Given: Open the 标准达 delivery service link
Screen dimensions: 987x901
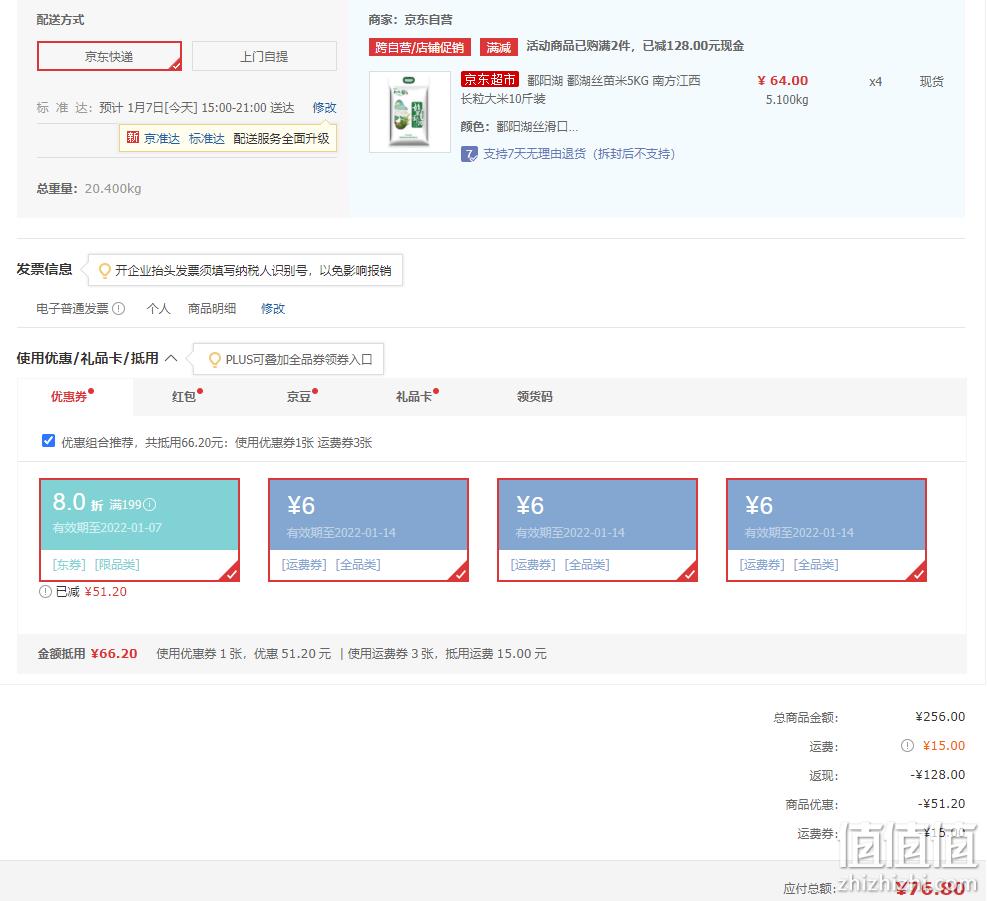Looking at the screenshot, I should (206, 139).
